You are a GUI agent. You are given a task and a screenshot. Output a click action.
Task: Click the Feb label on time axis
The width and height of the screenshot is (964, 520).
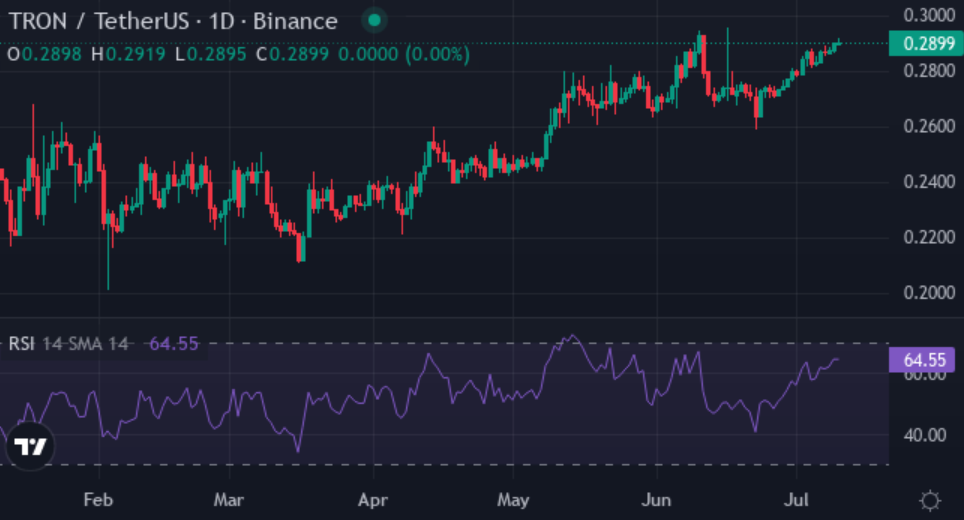click(x=98, y=500)
